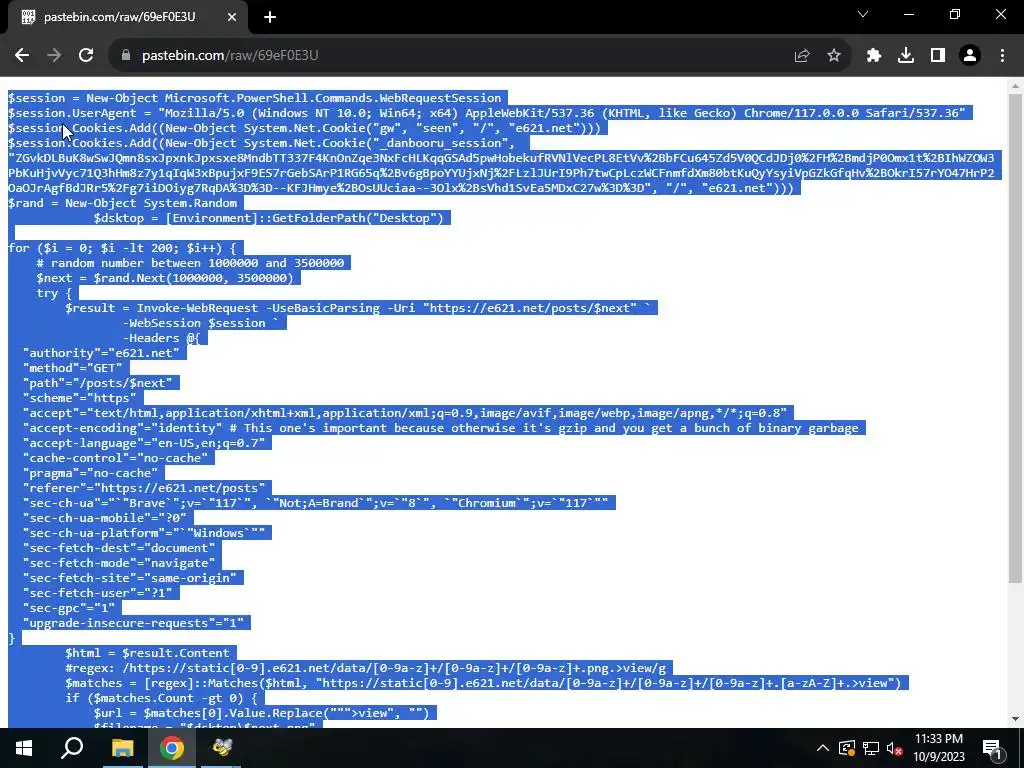Click the forward navigation arrow

pyautogui.click(x=54, y=56)
